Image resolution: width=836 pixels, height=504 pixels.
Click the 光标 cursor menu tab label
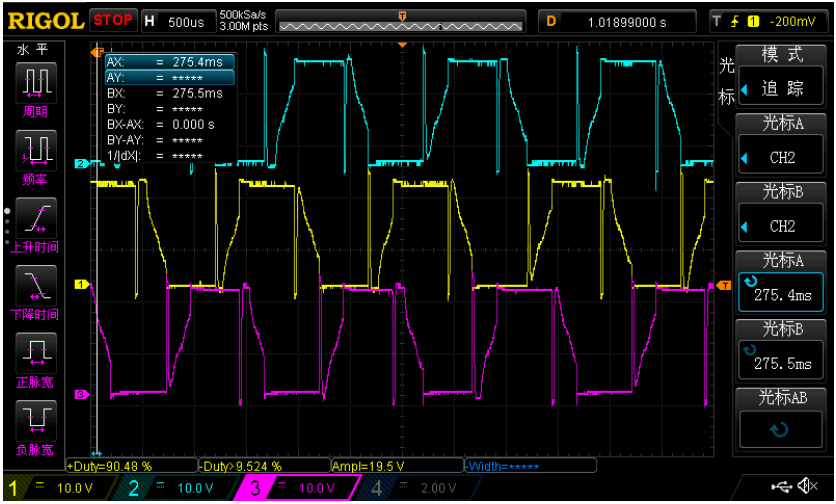tap(726, 81)
